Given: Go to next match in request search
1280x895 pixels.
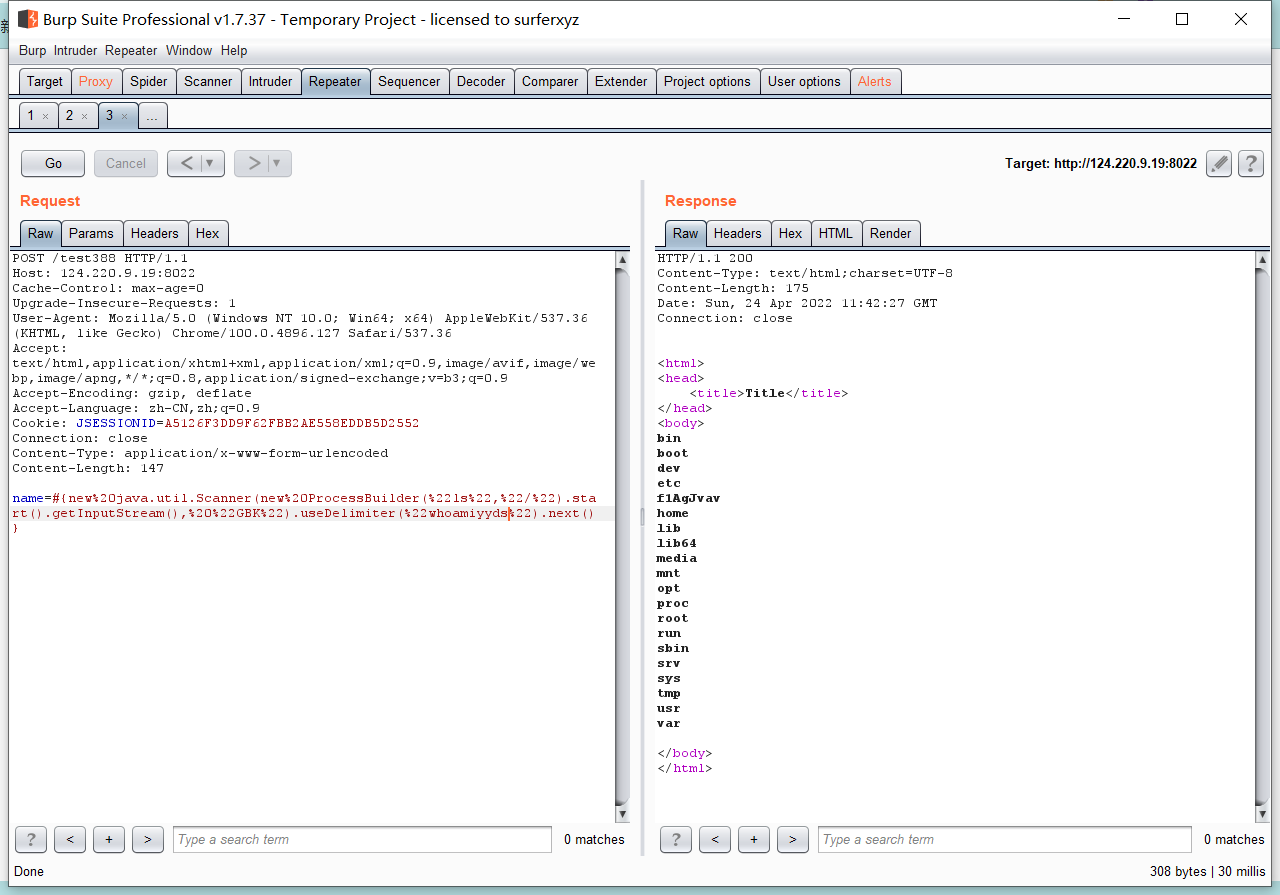Looking at the screenshot, I should (147, 840).
